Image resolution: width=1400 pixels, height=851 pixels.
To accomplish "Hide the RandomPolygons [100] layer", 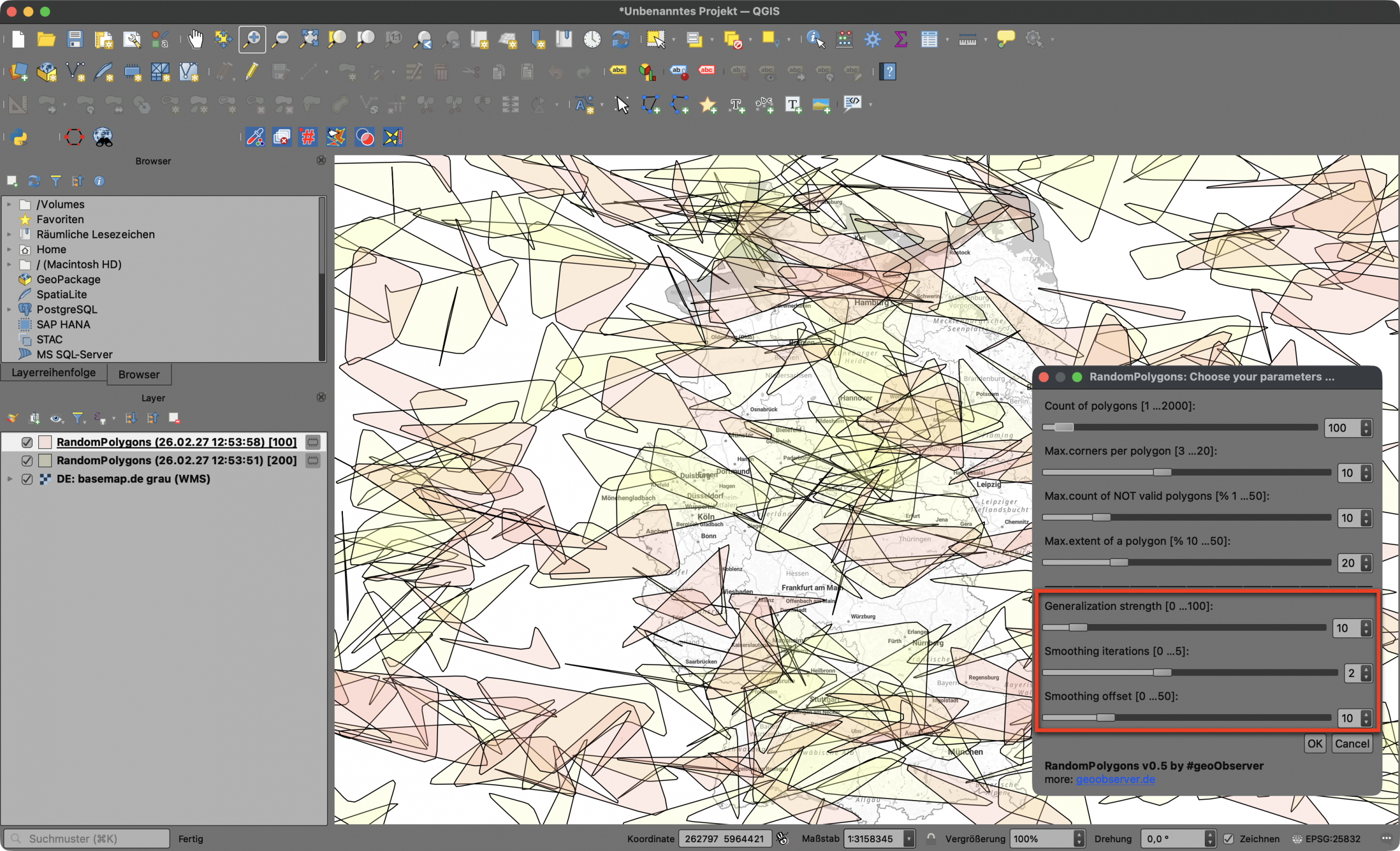I will pyautogui.click(x=27, y=442).
